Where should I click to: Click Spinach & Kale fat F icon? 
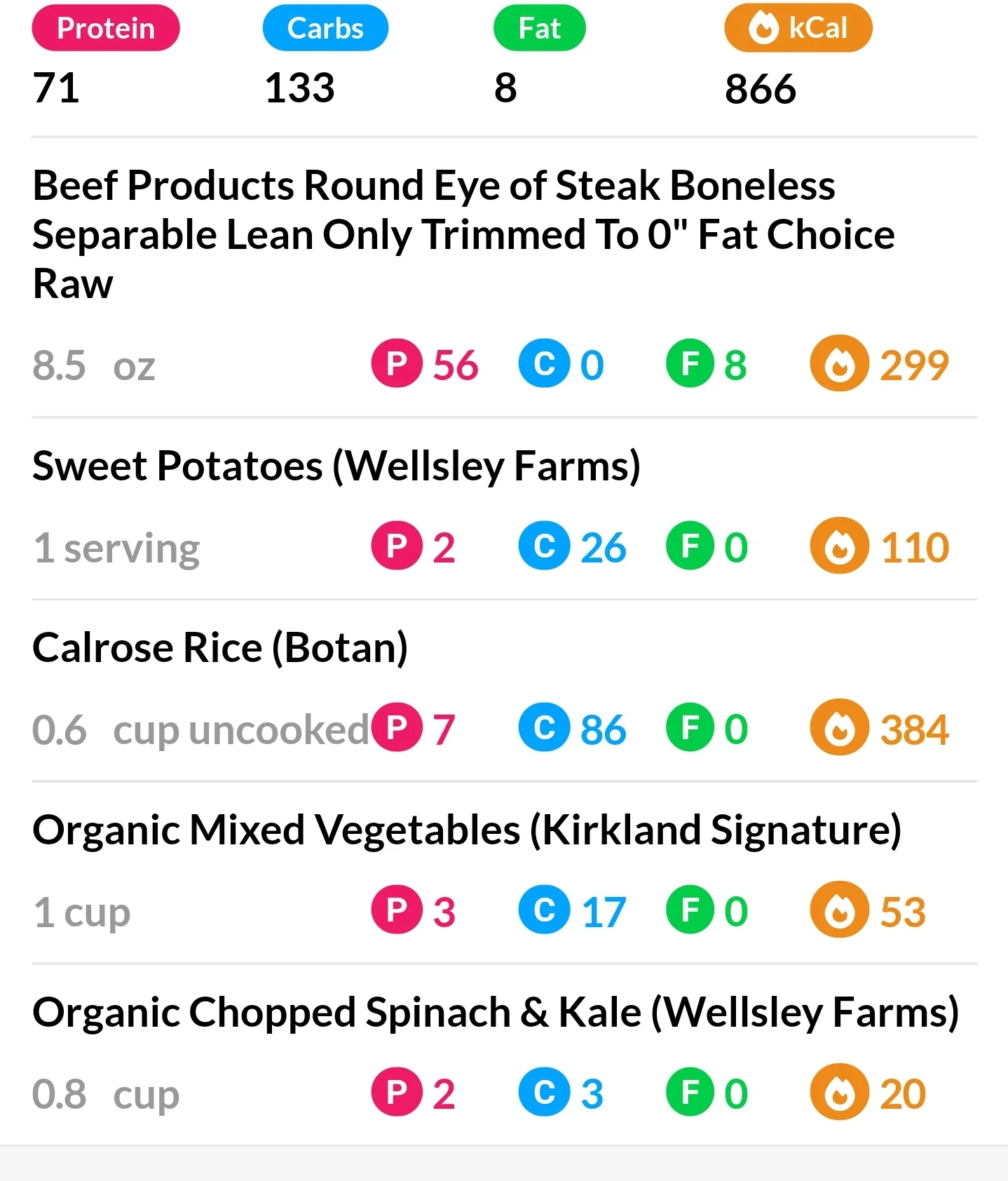691,1092
